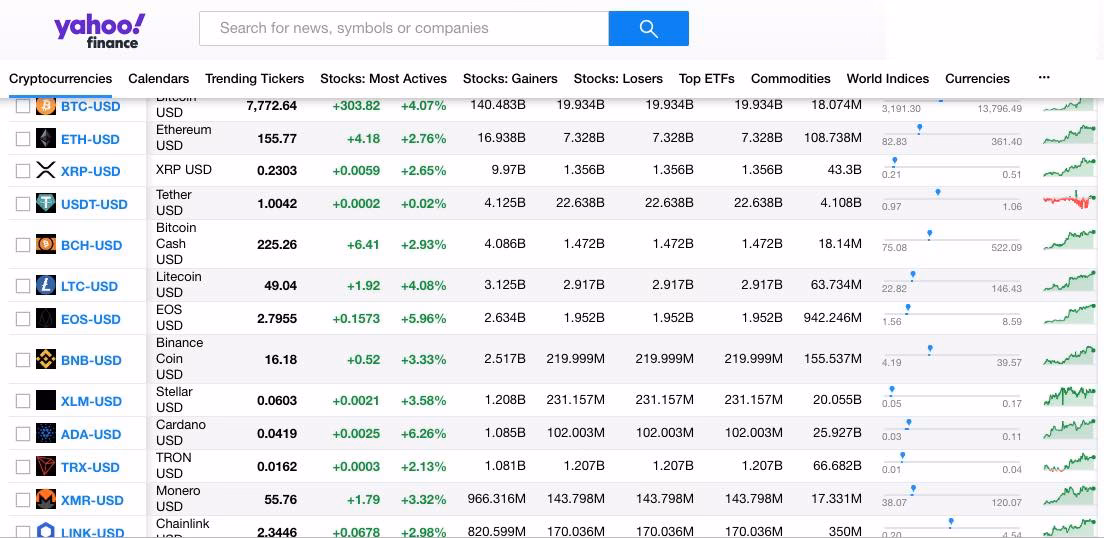
Task: Select the Cryptocurrencies tab
Action: click(61, 79)
